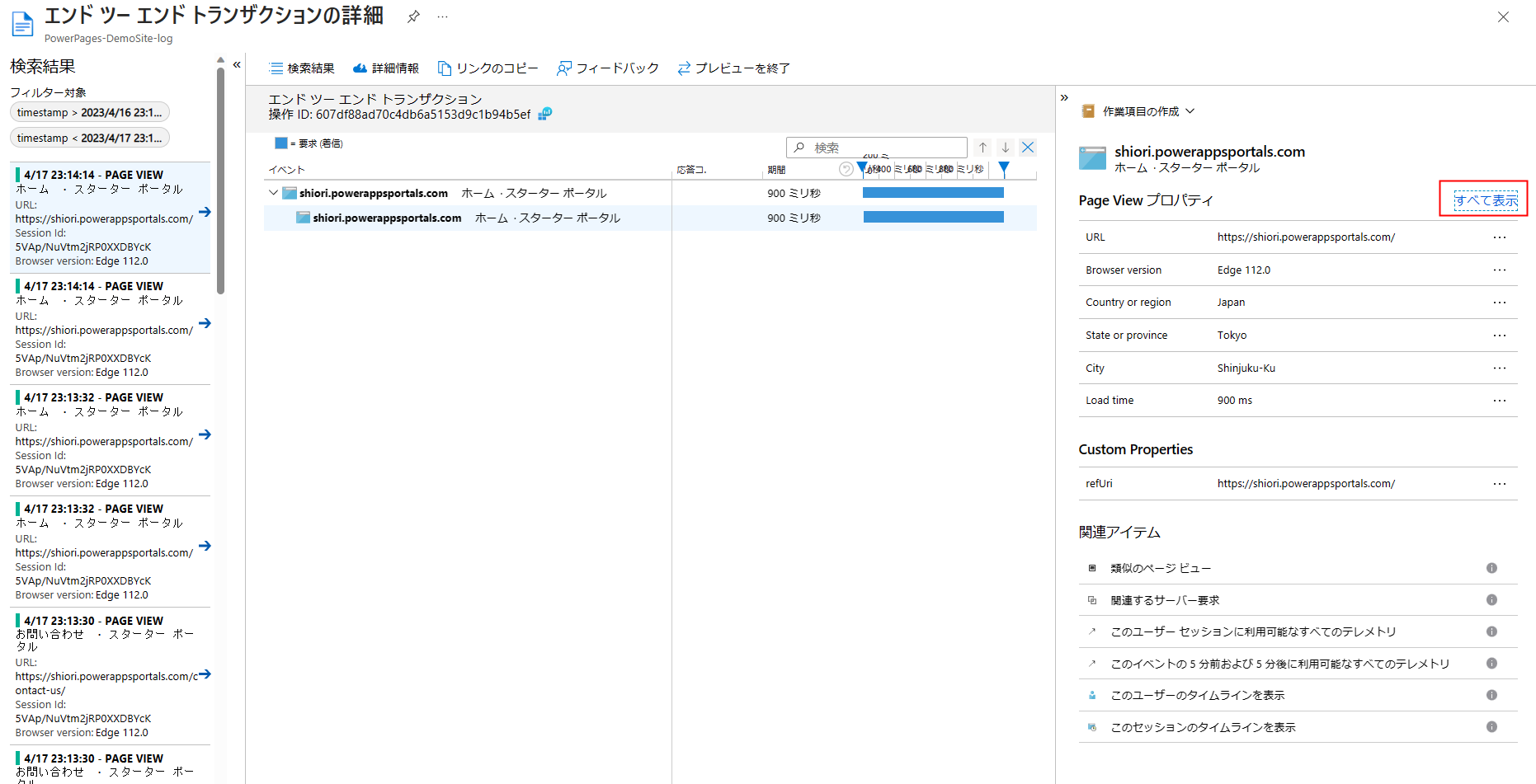Clear the event search with the X

(1028, 148)
